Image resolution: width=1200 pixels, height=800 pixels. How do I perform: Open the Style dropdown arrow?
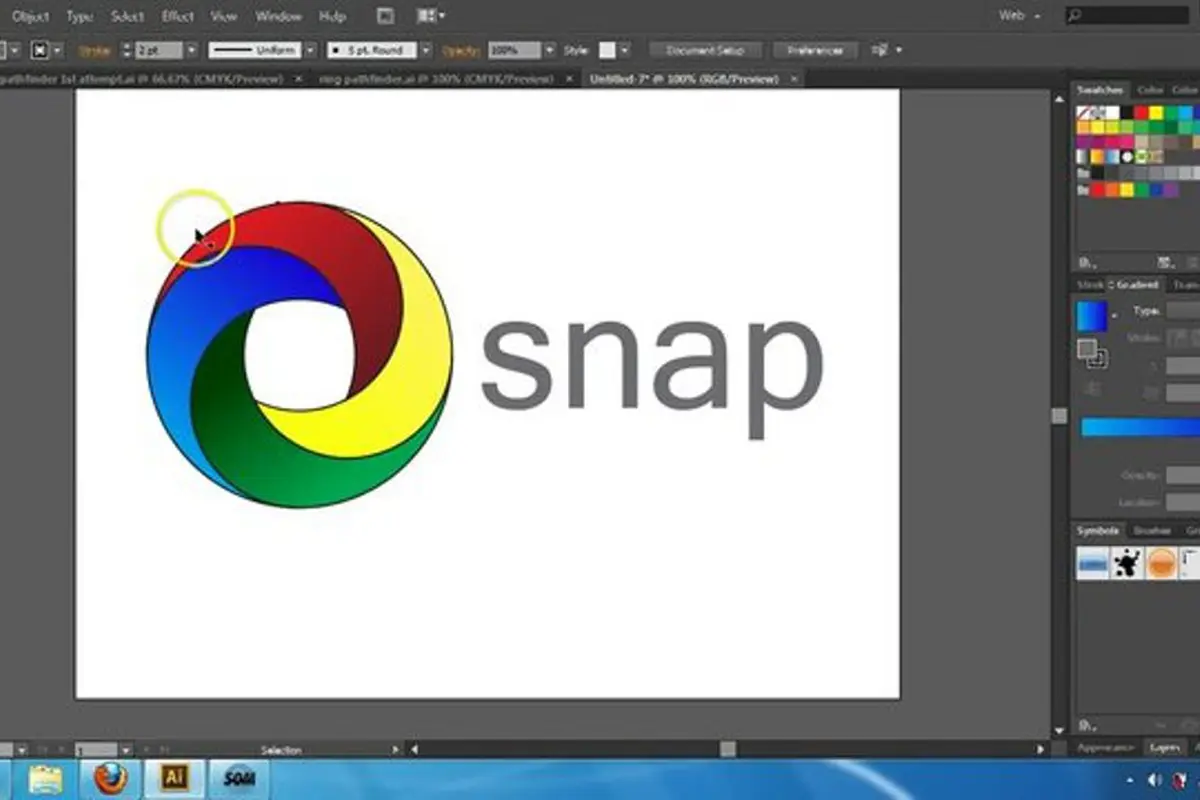tap(625, 50)
